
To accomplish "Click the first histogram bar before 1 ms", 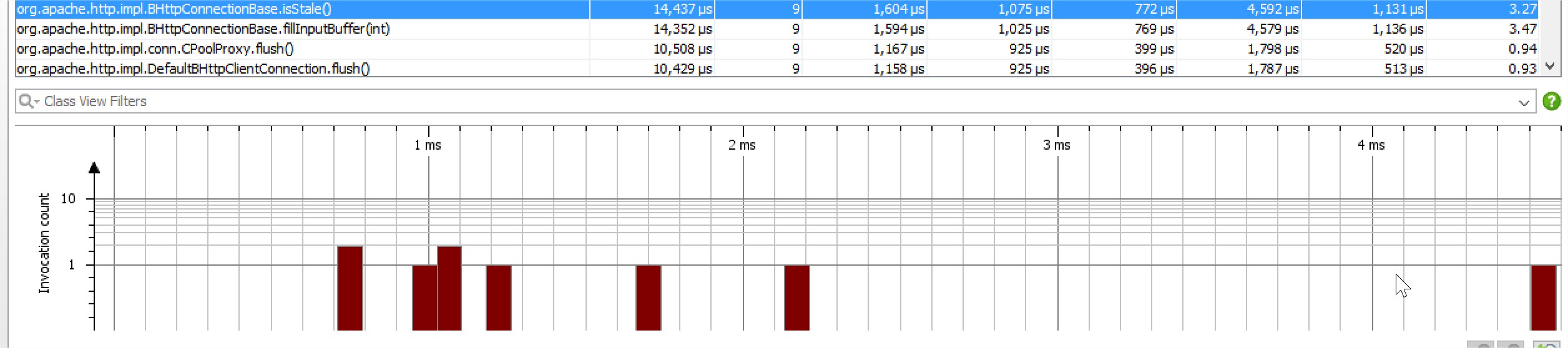I will (350, 288).
